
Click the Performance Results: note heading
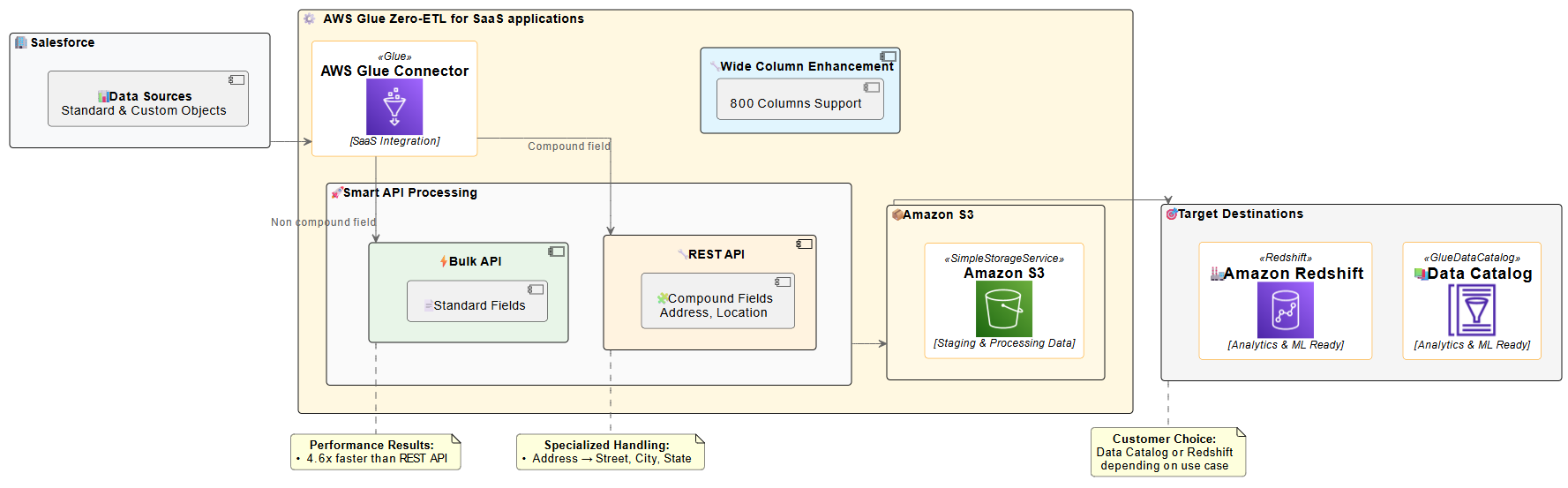click(371, 445)
